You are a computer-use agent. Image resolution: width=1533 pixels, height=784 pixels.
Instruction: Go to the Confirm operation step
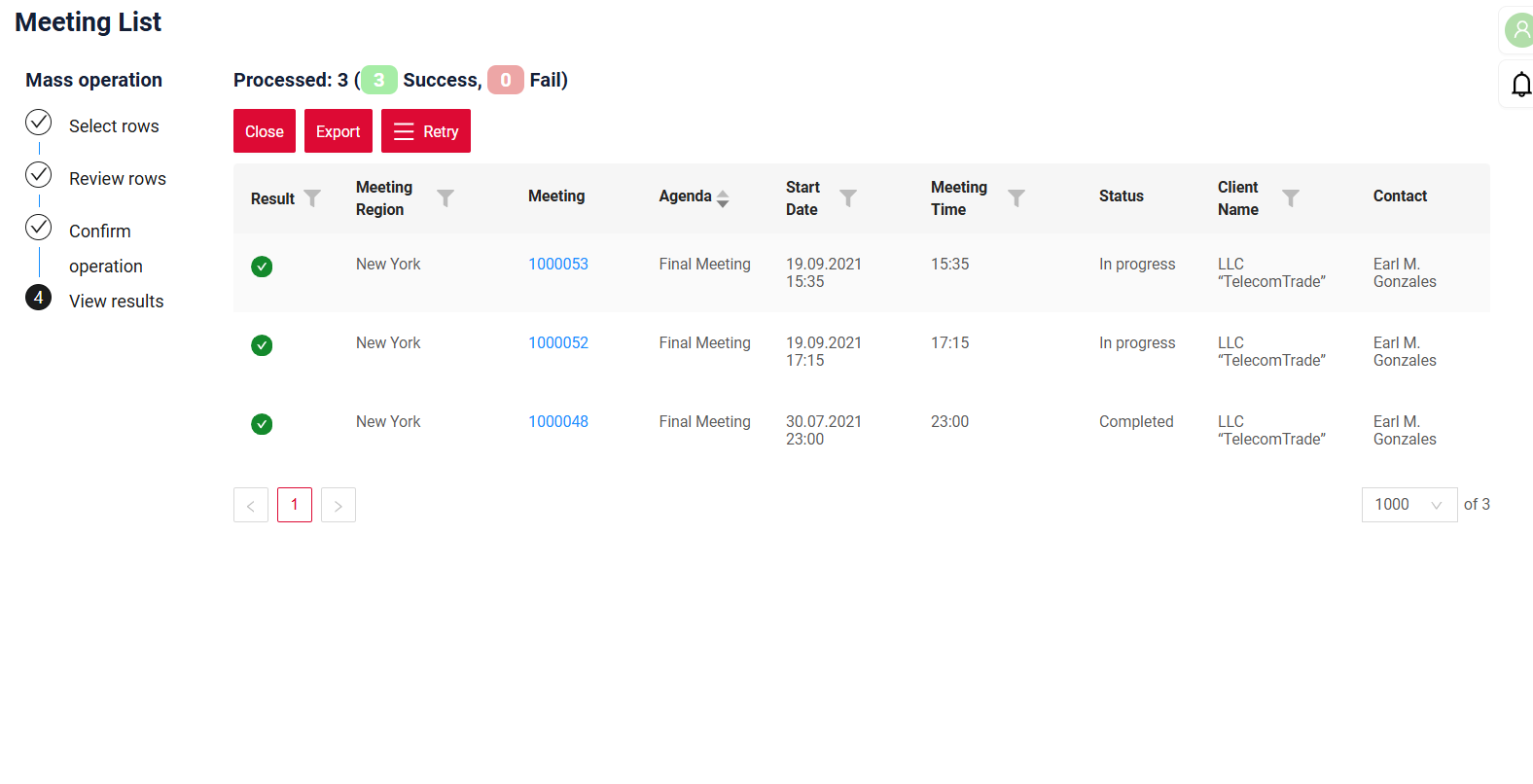[106, 249]
